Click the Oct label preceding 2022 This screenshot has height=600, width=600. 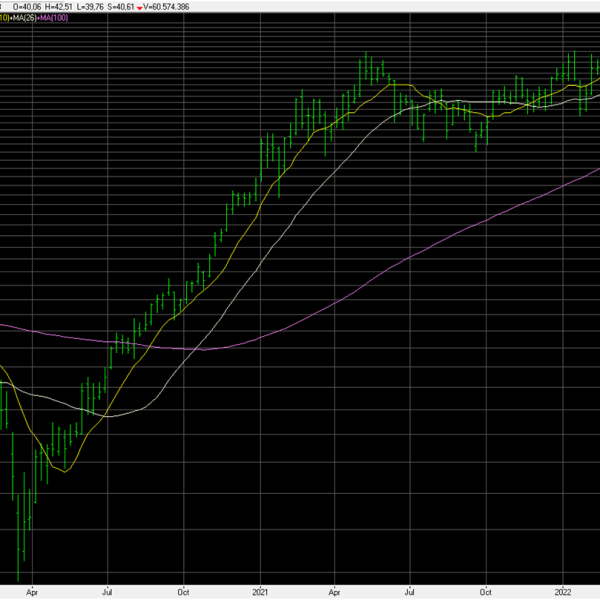pyautogui.click(x=486, y=591)
